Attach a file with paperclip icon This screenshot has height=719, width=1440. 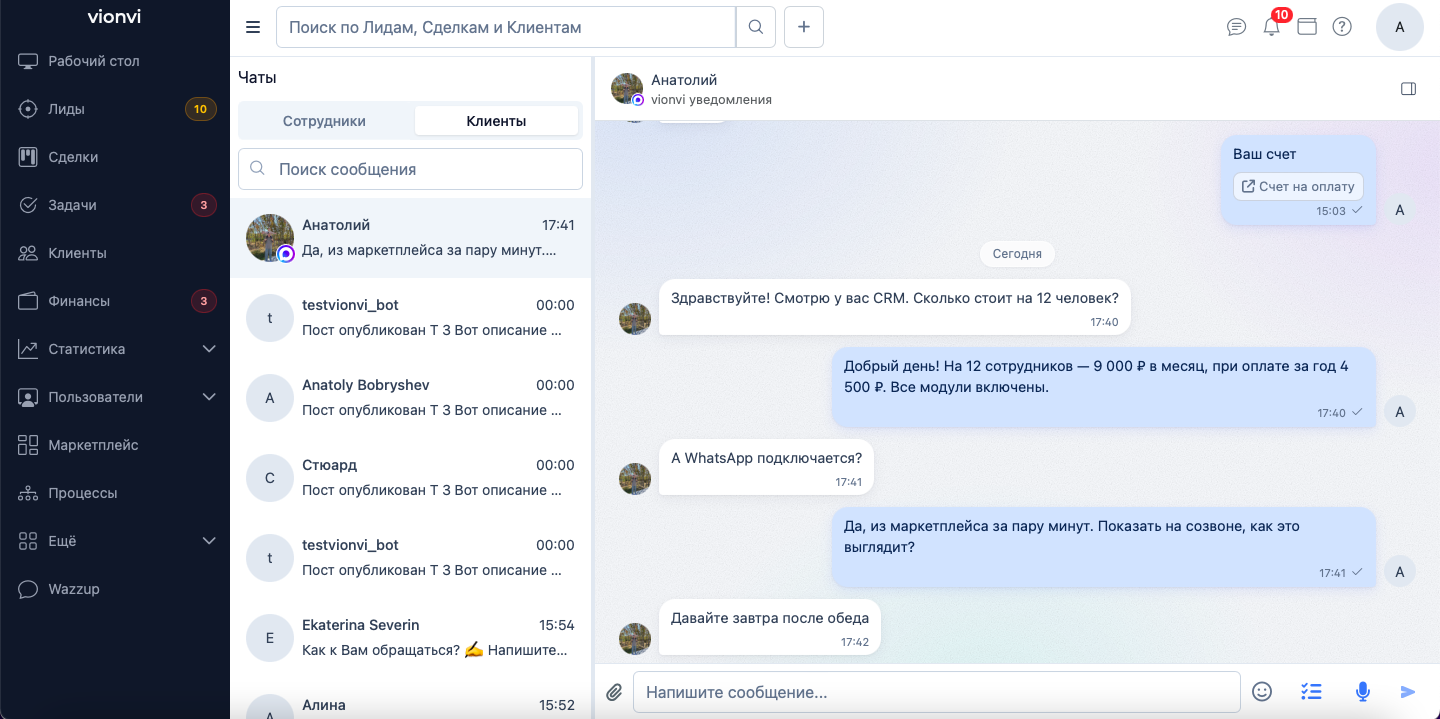coord(614,692)
